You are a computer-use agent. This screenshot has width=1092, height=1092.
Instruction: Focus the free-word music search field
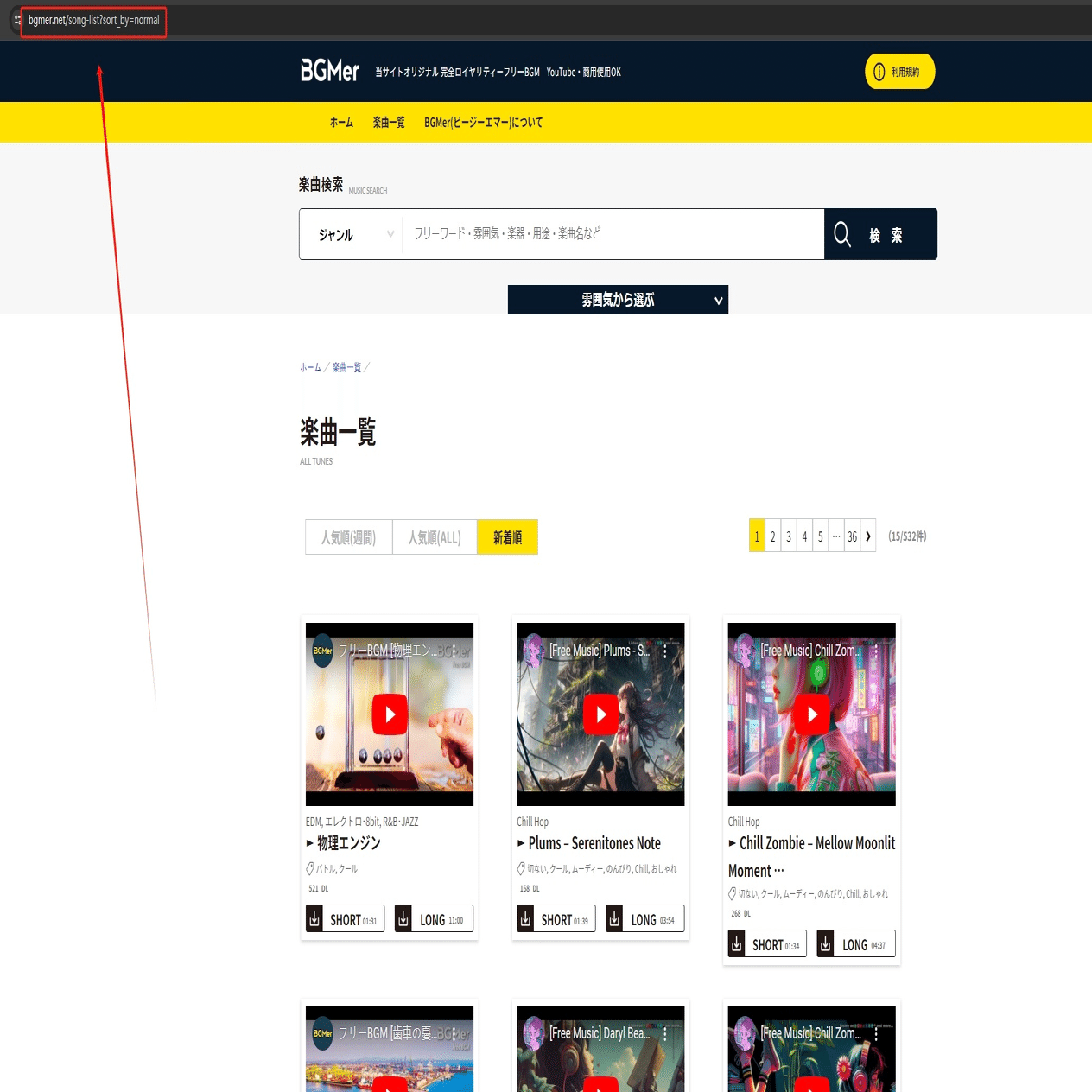coord(613,234)
